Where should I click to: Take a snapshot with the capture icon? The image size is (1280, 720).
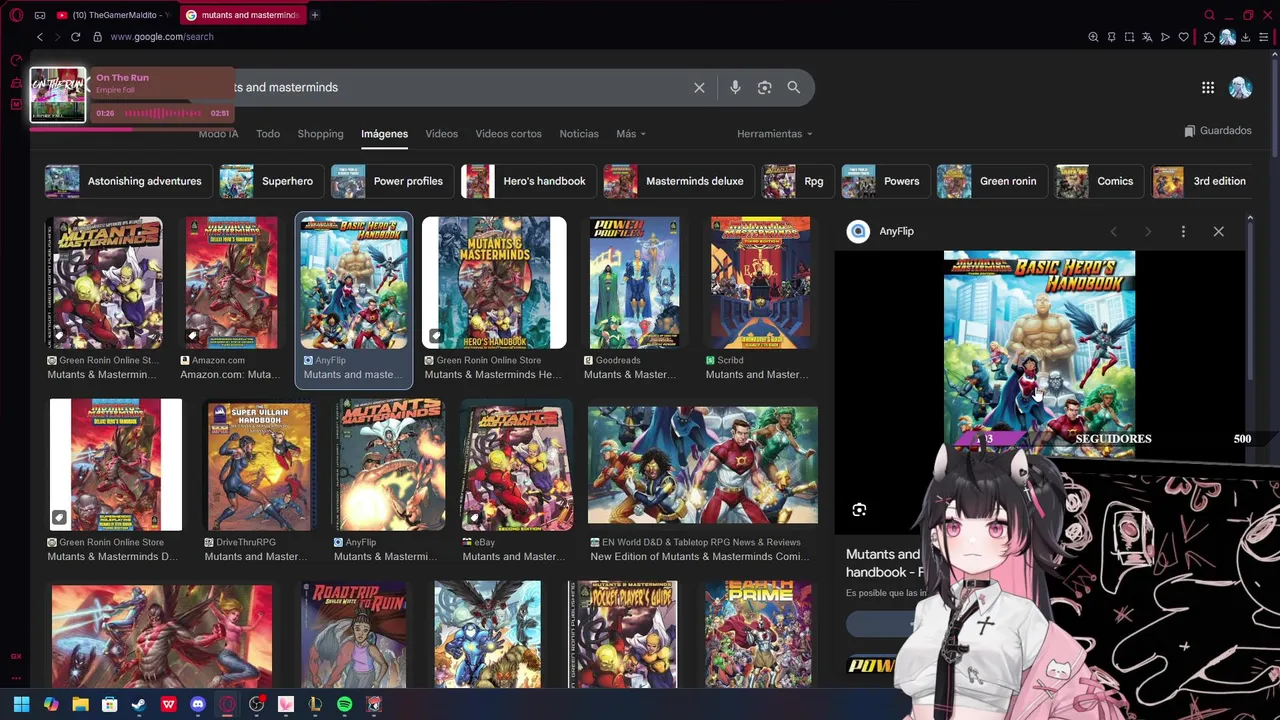(x=1129, y=37)
